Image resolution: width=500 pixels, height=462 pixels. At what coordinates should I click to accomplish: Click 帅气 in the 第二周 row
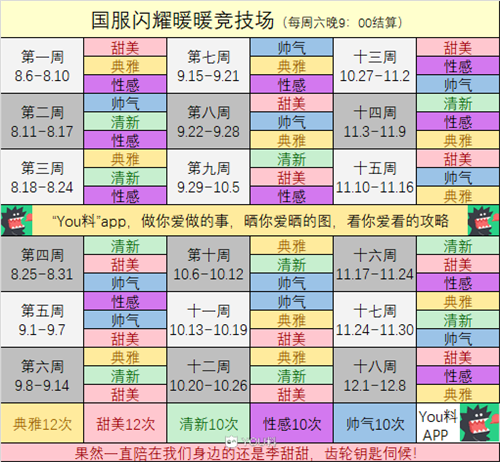coord(125,103)
